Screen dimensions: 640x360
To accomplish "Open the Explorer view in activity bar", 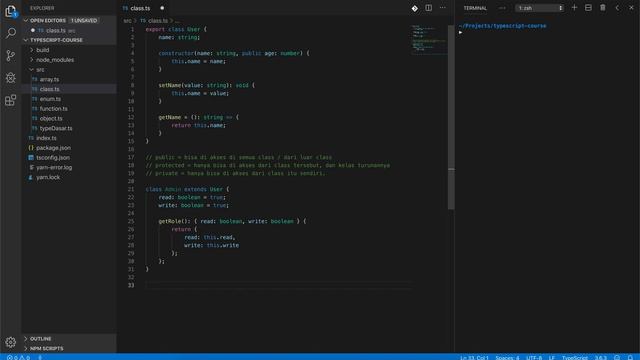I will [11, 11].
